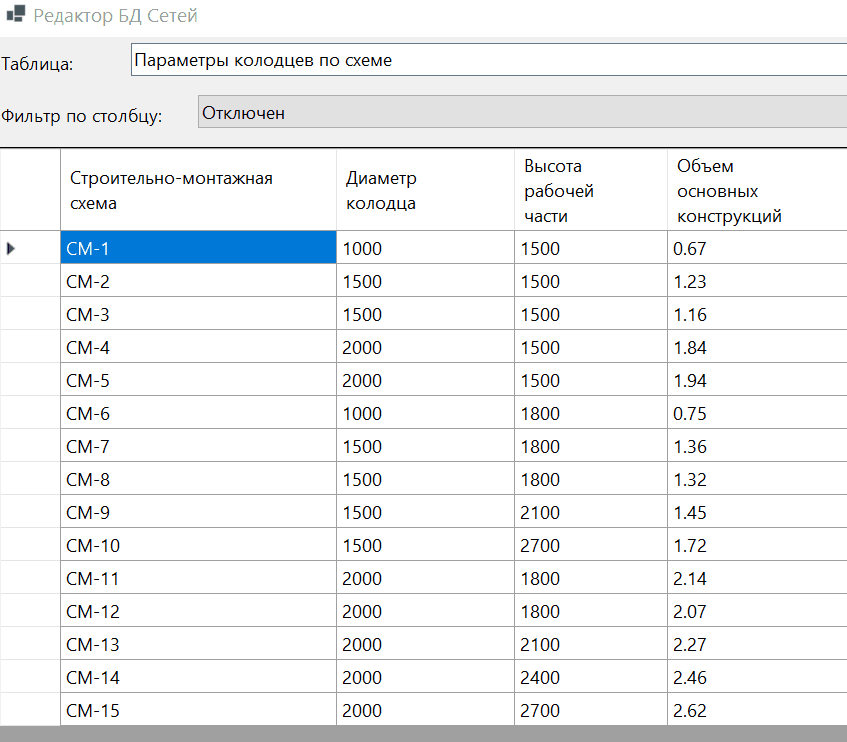Select the СМ-1 cell
The width and height of the screenshot is (847, 742).
point(198,248)
